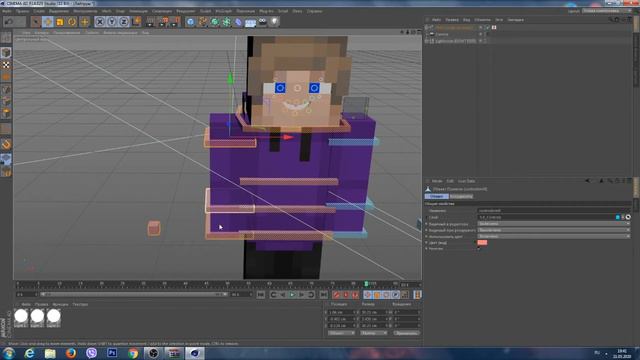Open the Object coordinate mode dropdown
The height and width of the screenshot is (360, 640).
click(342, 333)
